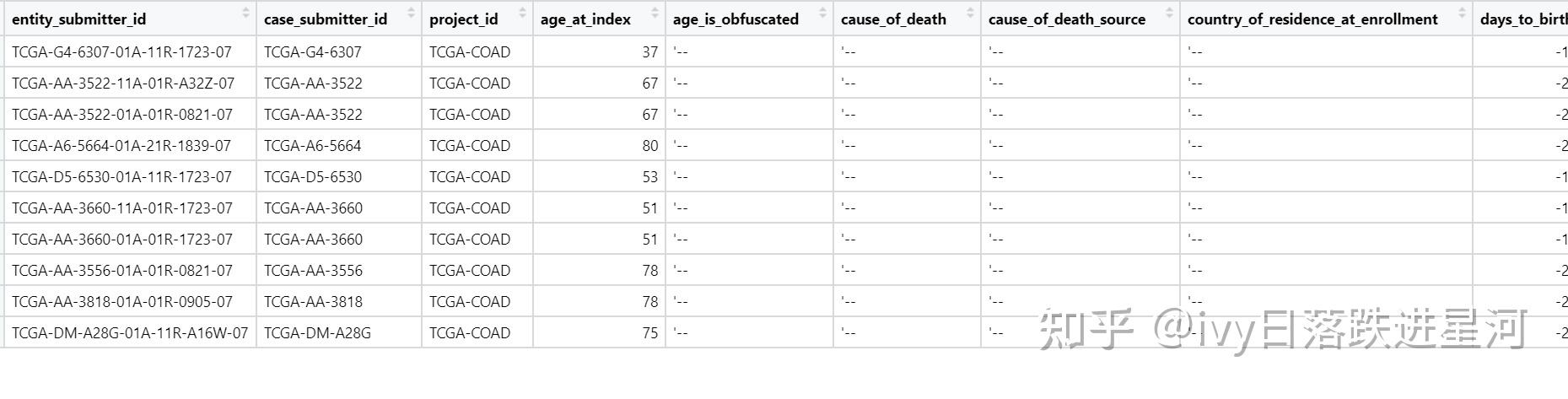The height and width of the screenshot is (399, 1568).
Task: Click the age_at_index column header label
Action: coord(585,19)
